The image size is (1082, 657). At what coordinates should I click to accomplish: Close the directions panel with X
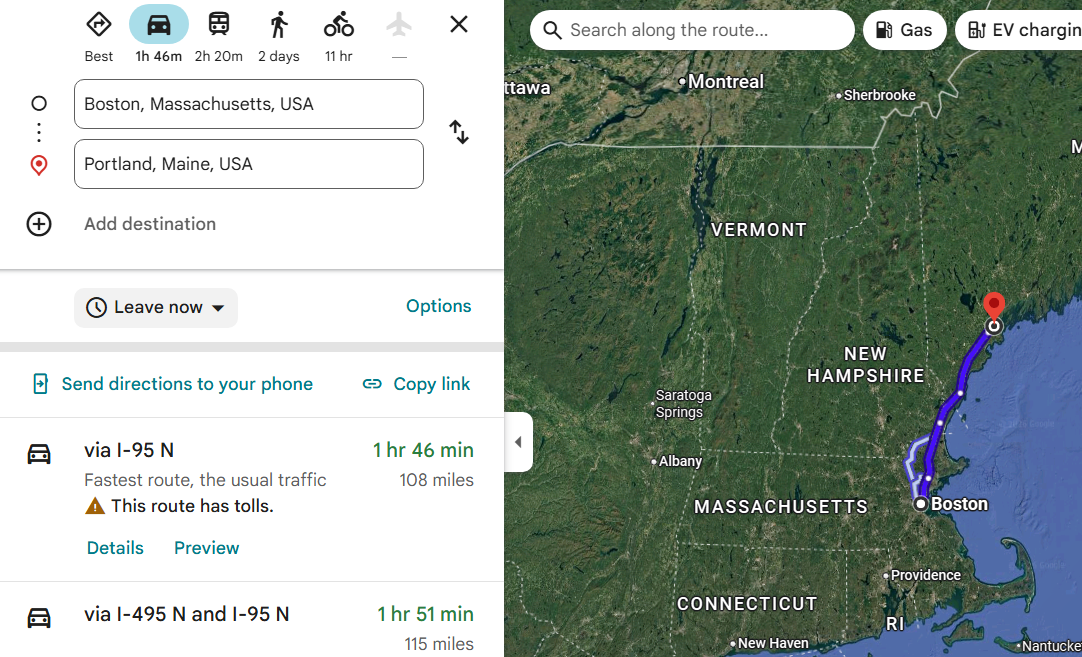pos(459,25)
